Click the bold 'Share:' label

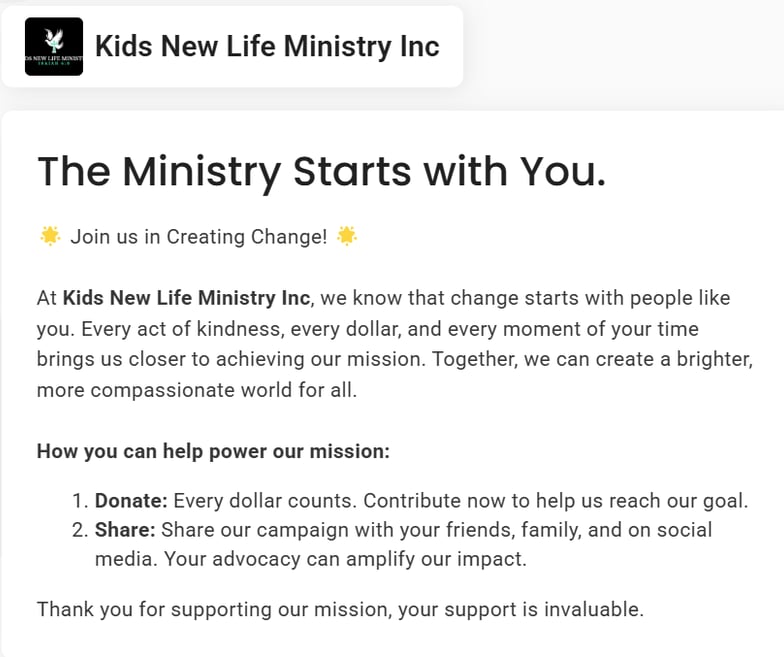point(125,529)
